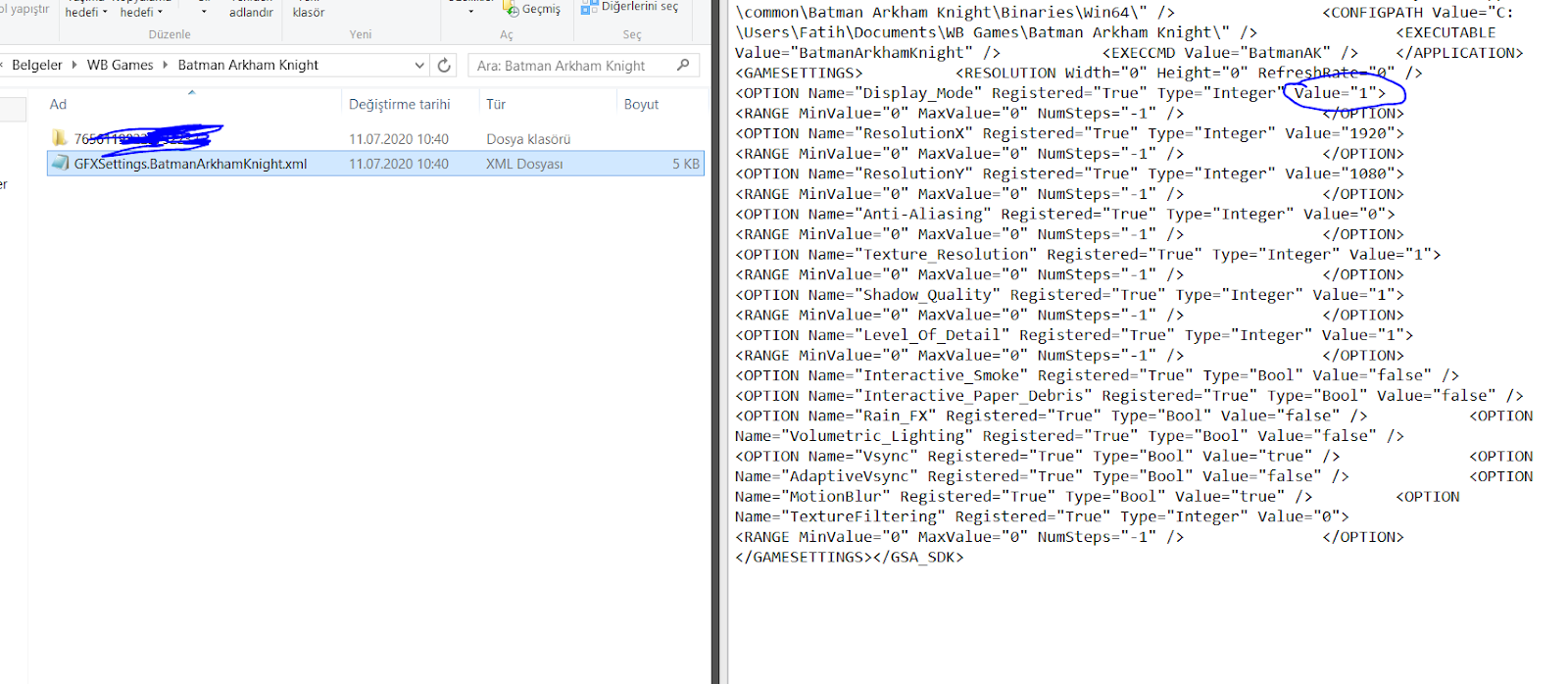The width and height of the screenshot is (1568, 684).
Task: Click Name="Level_Of_Detail" in the XML text
Action: tap(909, 334)
